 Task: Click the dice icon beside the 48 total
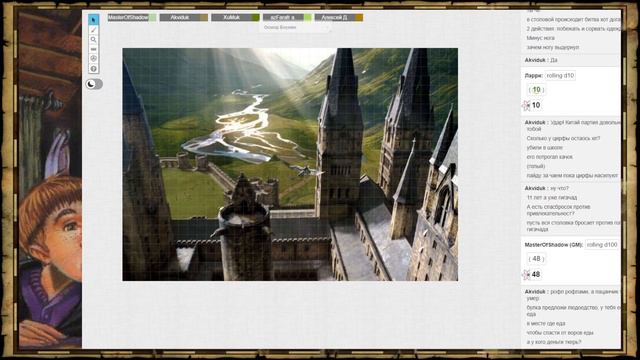tap(526, 275)
